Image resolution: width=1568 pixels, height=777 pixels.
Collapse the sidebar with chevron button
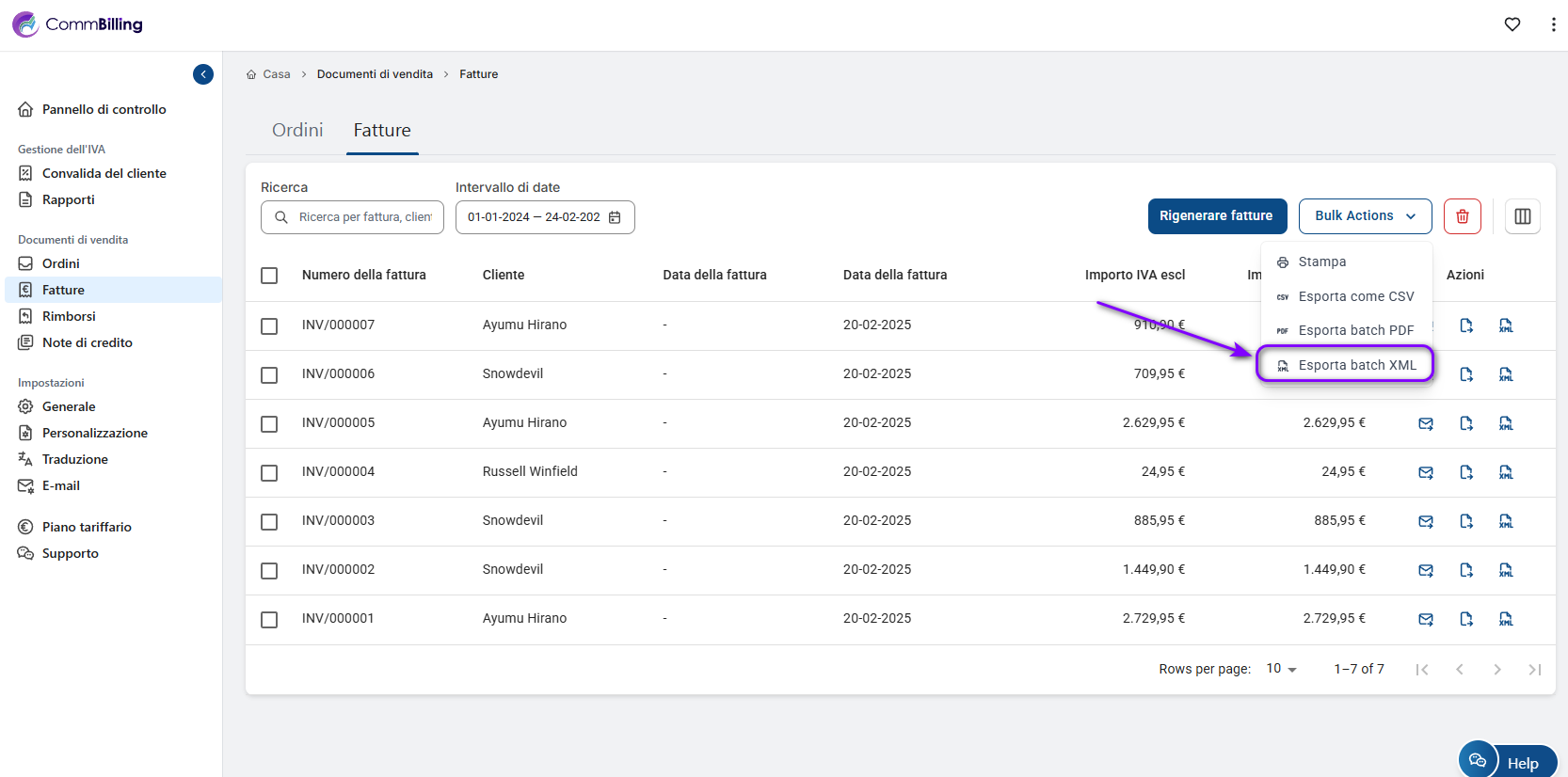pos(203,74)
